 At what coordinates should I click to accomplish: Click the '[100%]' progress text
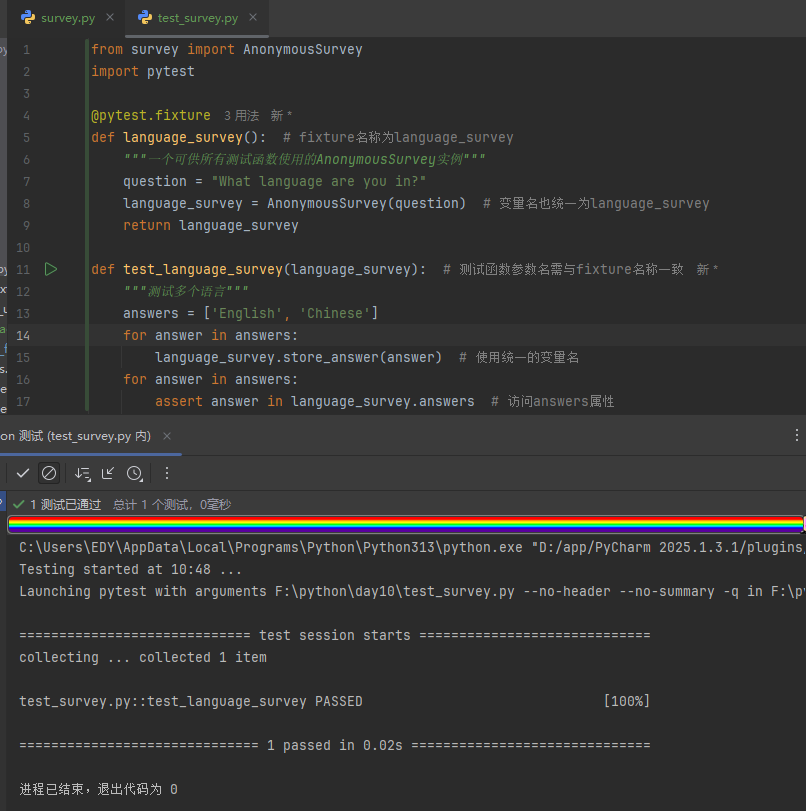[626, 701]
